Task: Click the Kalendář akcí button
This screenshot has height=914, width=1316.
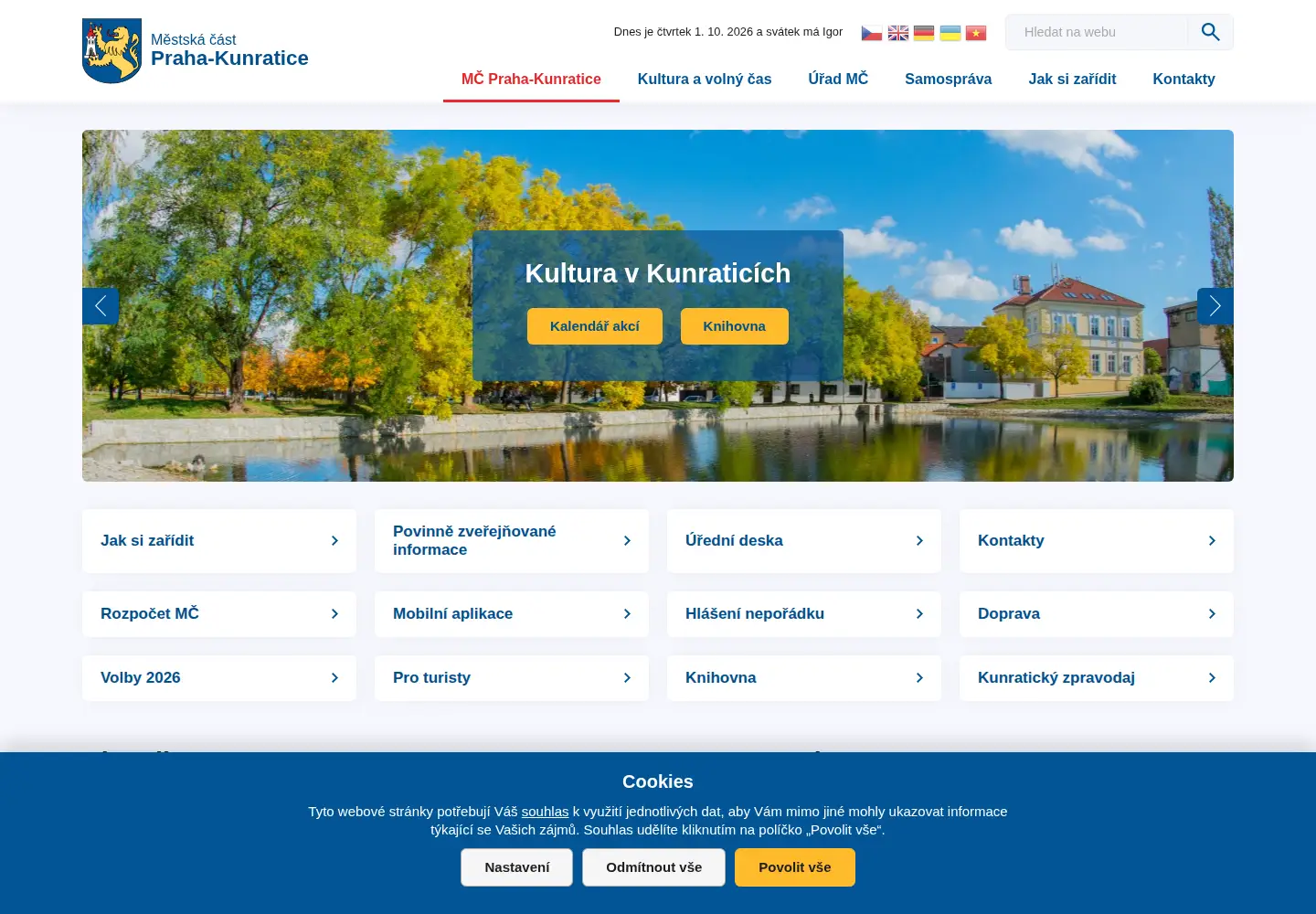Action: (595, 326)
